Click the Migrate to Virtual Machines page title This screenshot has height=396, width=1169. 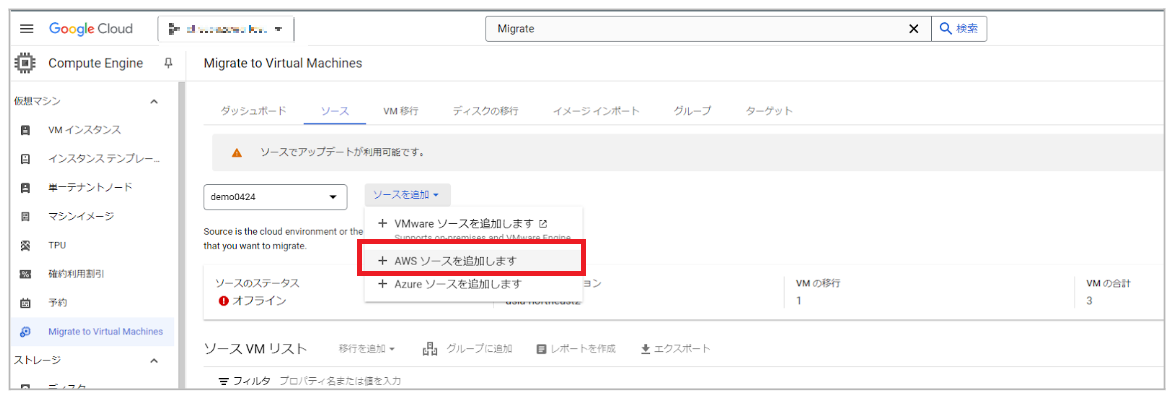point(283,63)
